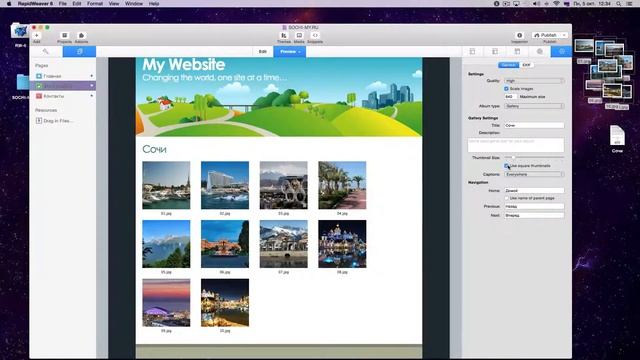This screenshot has width=640, height=360.
Task: Select the fourth inspector tab icon
Action: point(540,51)
